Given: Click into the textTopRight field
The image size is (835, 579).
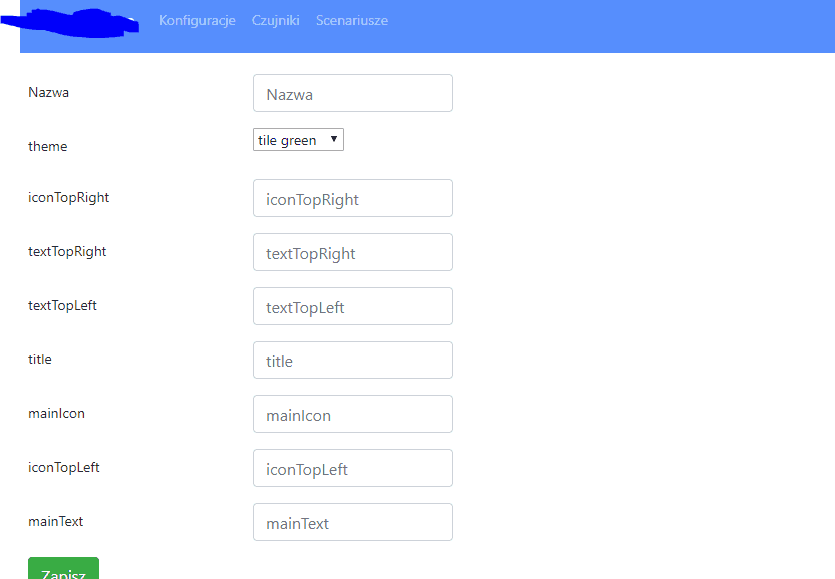Looking at the screenshot, I should coord(353,252).
